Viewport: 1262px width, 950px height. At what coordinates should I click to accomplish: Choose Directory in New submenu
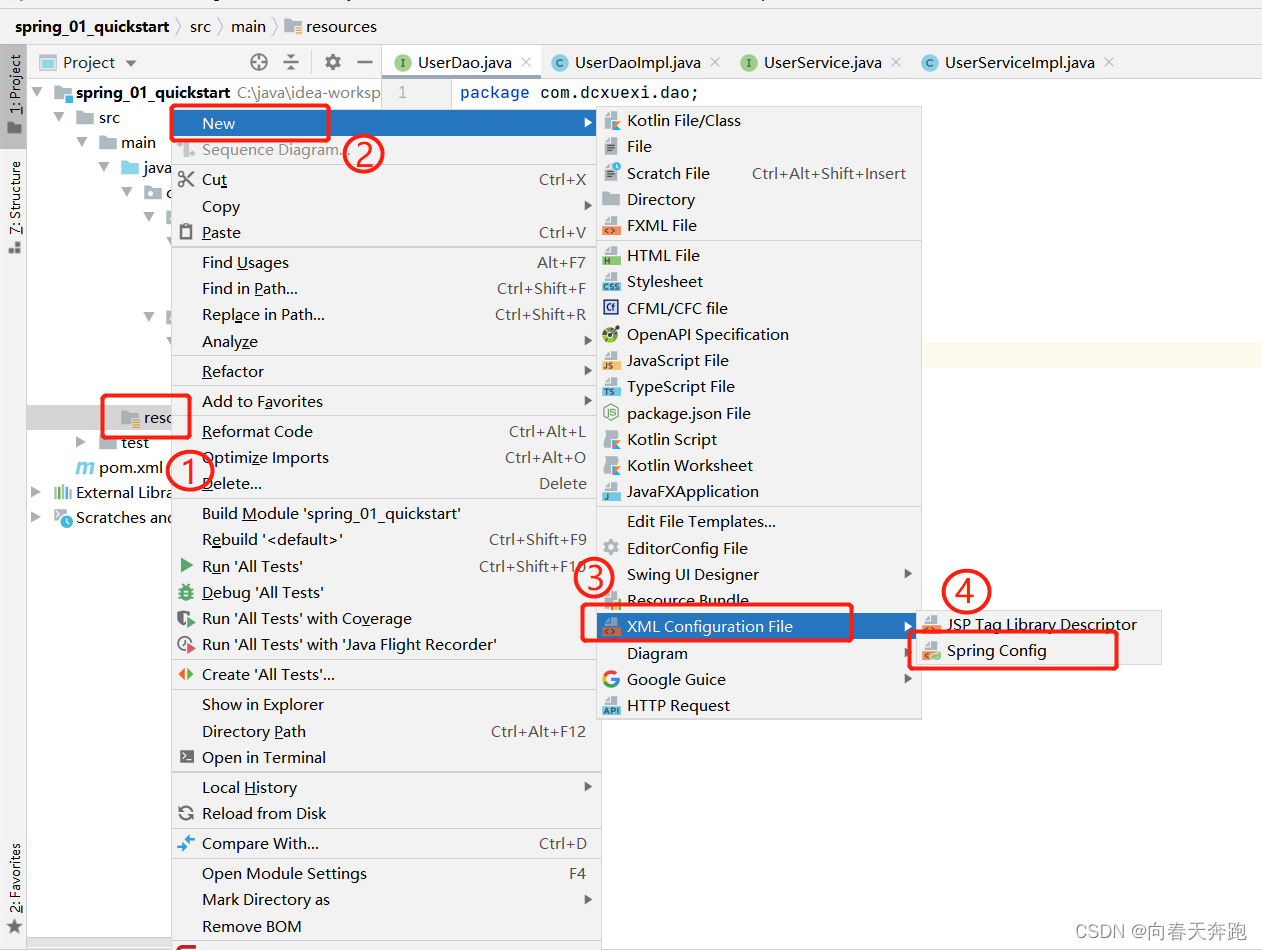(x=758, y=199)
